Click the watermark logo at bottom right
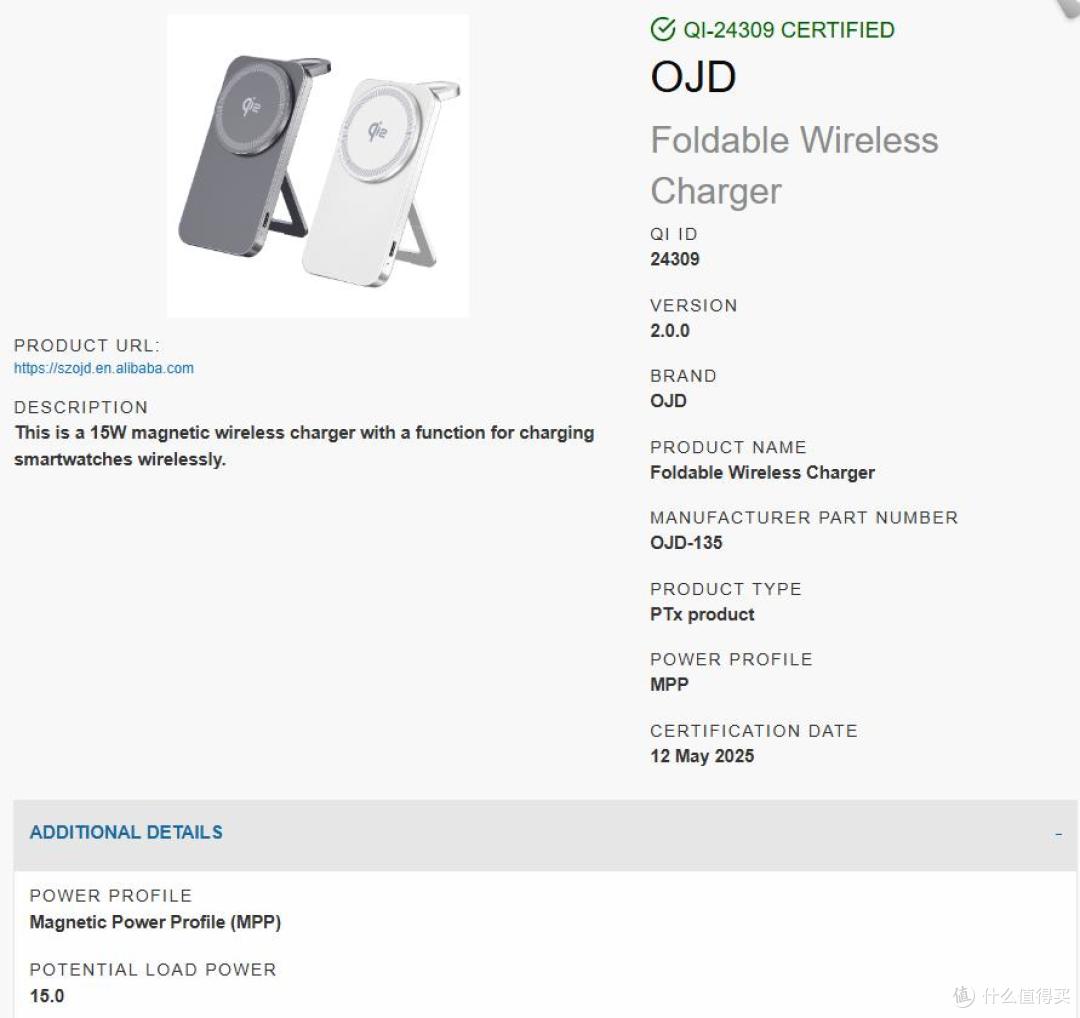 point(1012,996)
